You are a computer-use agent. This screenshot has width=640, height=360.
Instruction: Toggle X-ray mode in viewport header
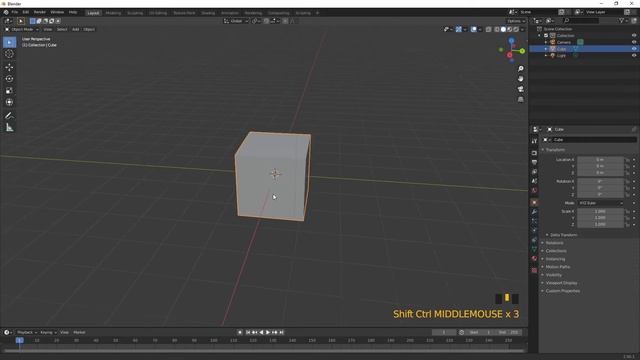489,29
